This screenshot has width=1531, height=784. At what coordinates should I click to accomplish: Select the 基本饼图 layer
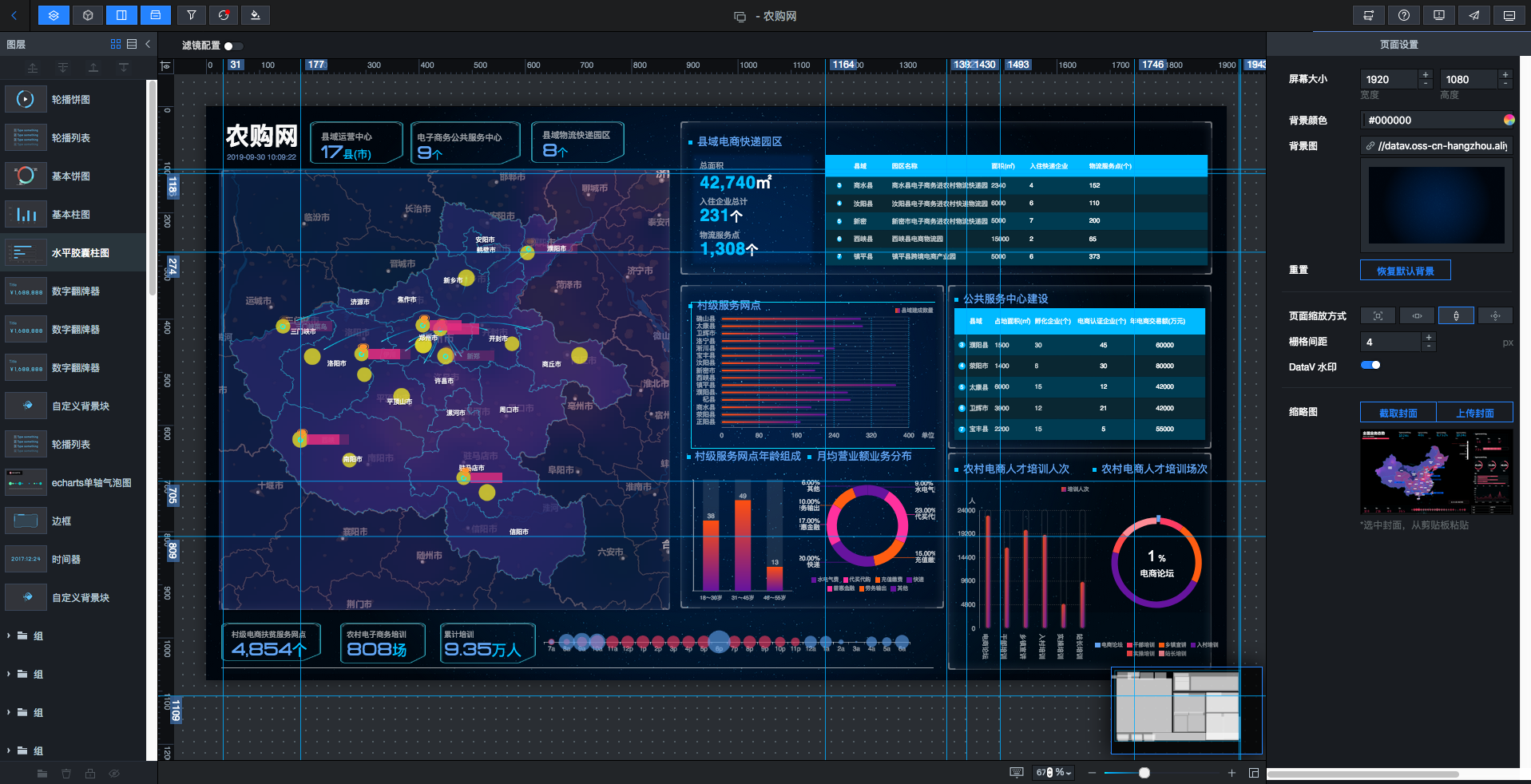coord(73,176)
